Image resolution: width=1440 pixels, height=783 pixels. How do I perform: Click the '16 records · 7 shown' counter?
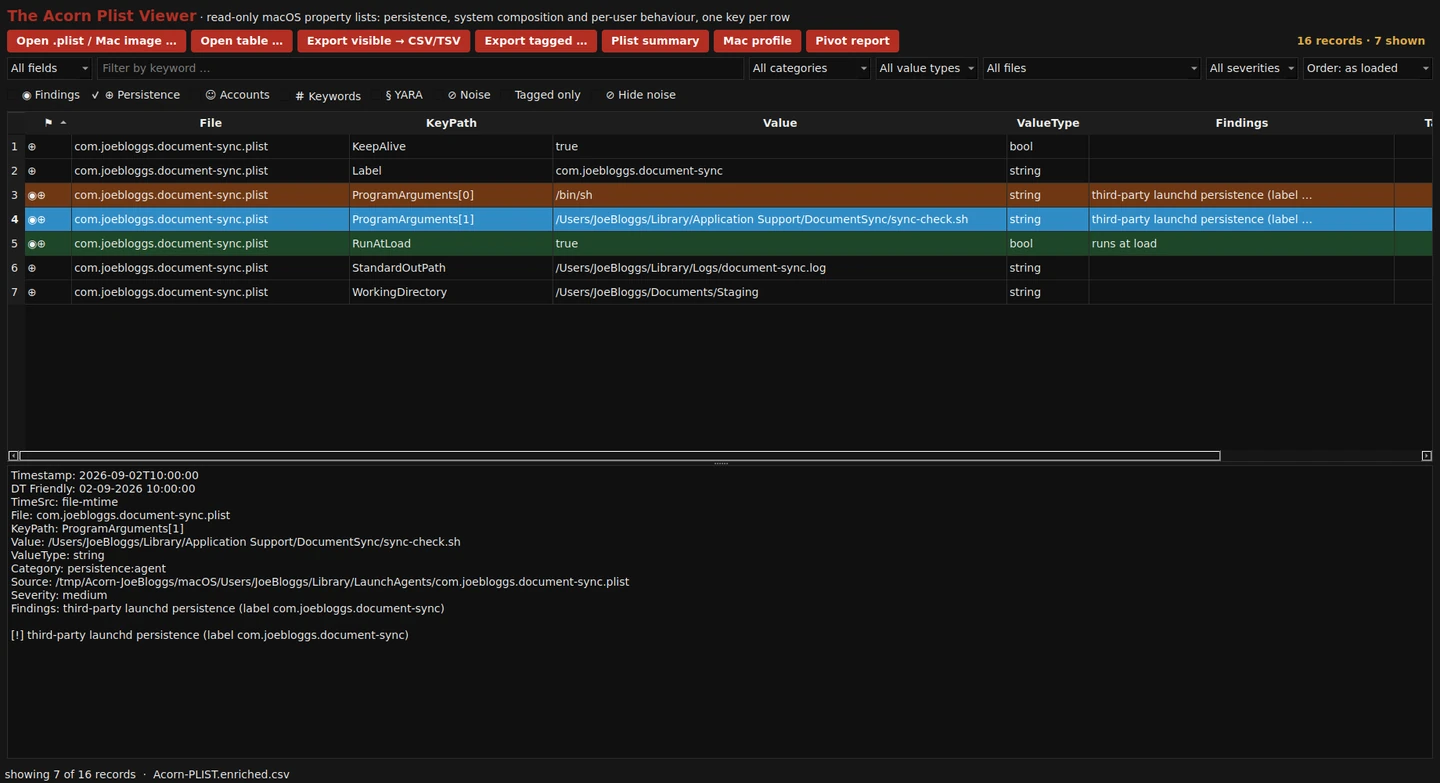click(1361, 41)
